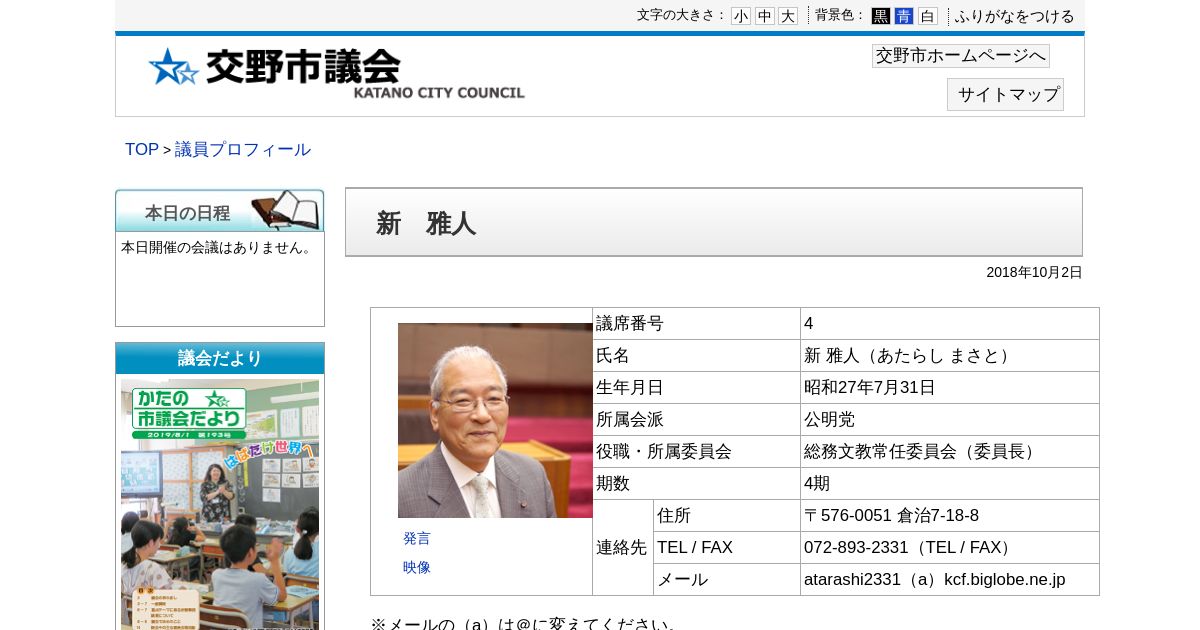This screenshot has width=1200, height=630.
Task: Select term value 4期
Action: 817,484
